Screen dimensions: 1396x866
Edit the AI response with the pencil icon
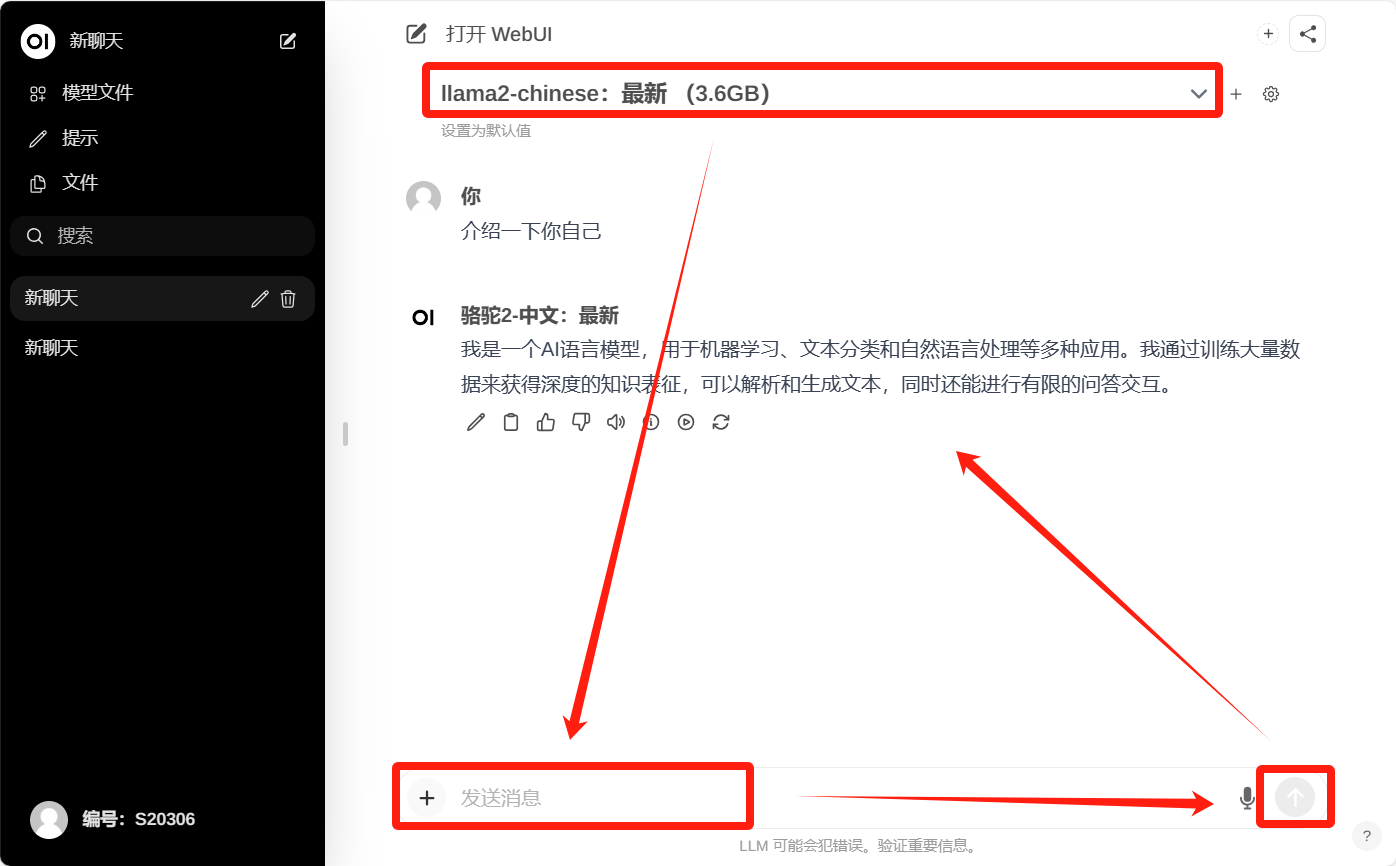(x=476, y=422)
